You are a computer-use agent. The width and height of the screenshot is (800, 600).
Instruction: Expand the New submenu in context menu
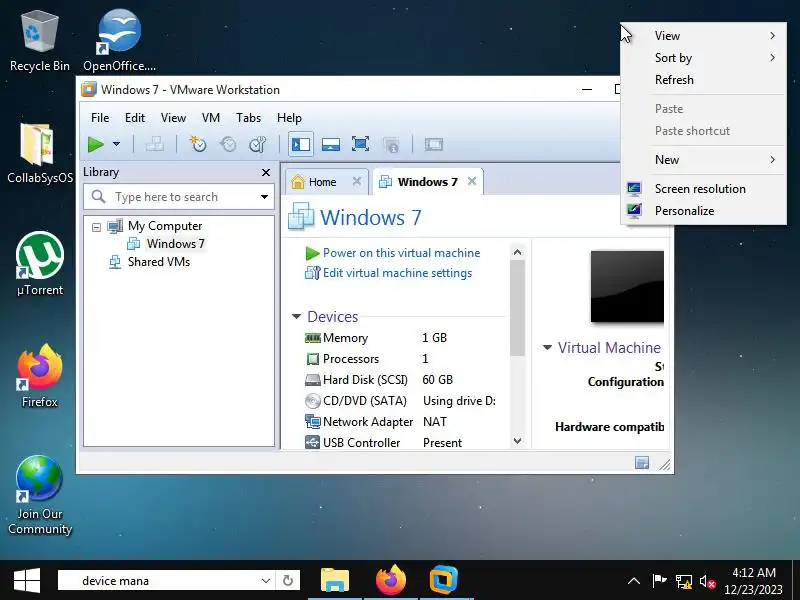tap(704, 160)
